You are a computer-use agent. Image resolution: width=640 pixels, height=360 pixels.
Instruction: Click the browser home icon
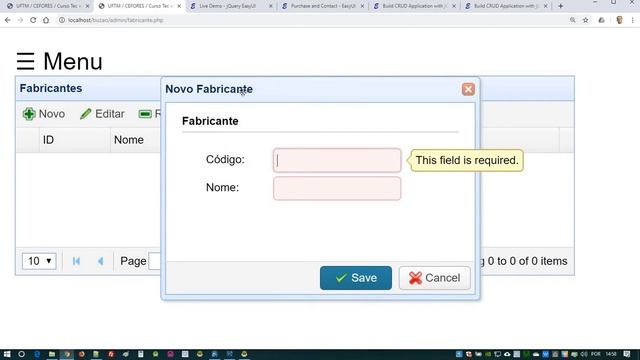point(46,20)
